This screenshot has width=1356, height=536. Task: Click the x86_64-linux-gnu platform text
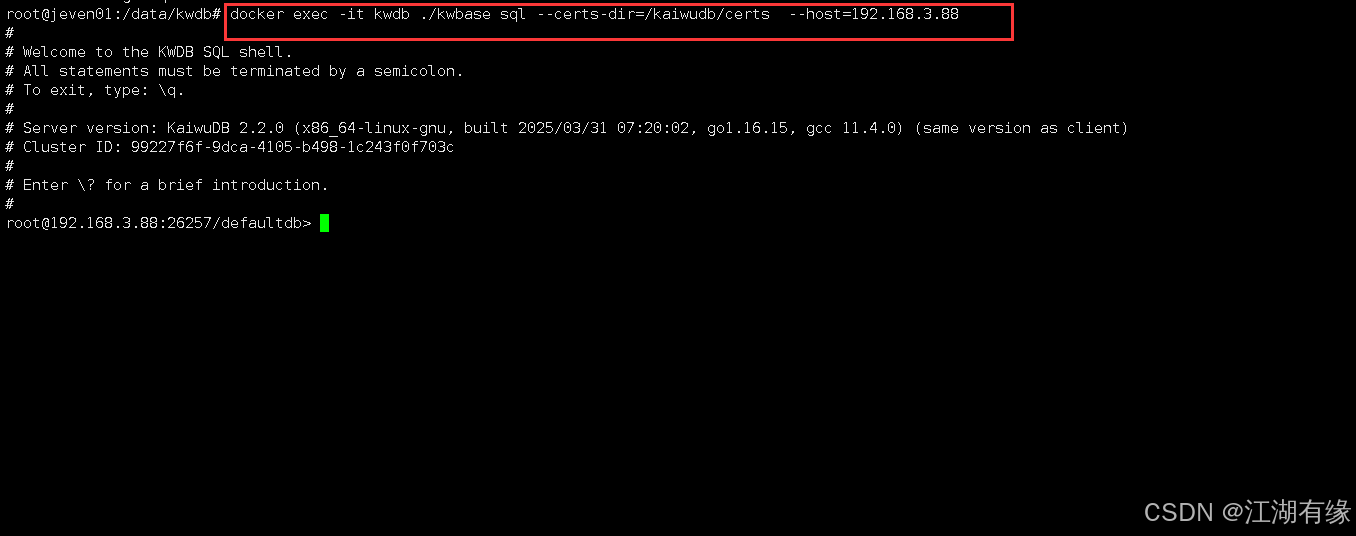[374, 128]
